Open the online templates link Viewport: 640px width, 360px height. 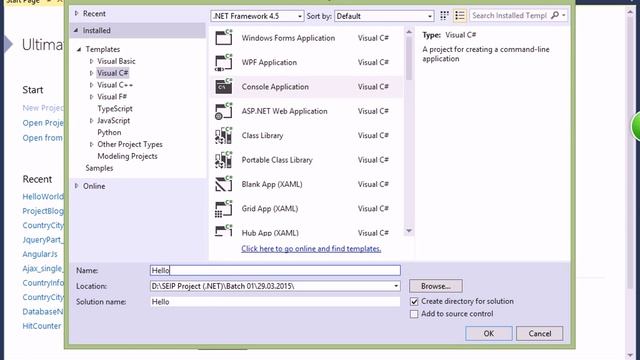(311, 249)
